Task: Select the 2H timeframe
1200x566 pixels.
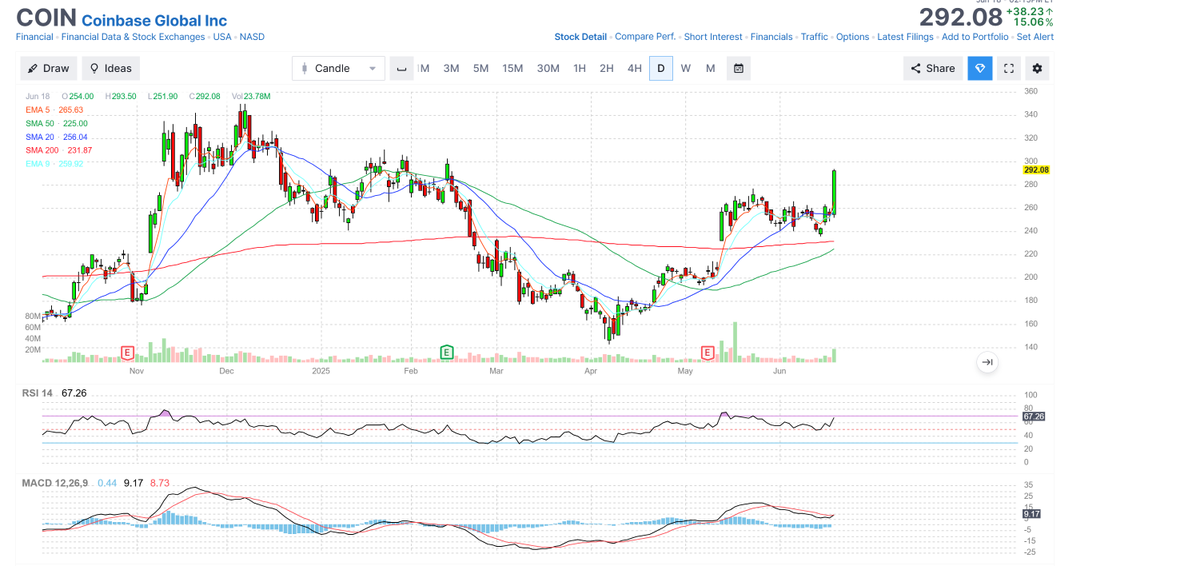Action: [x=607, y=68]
